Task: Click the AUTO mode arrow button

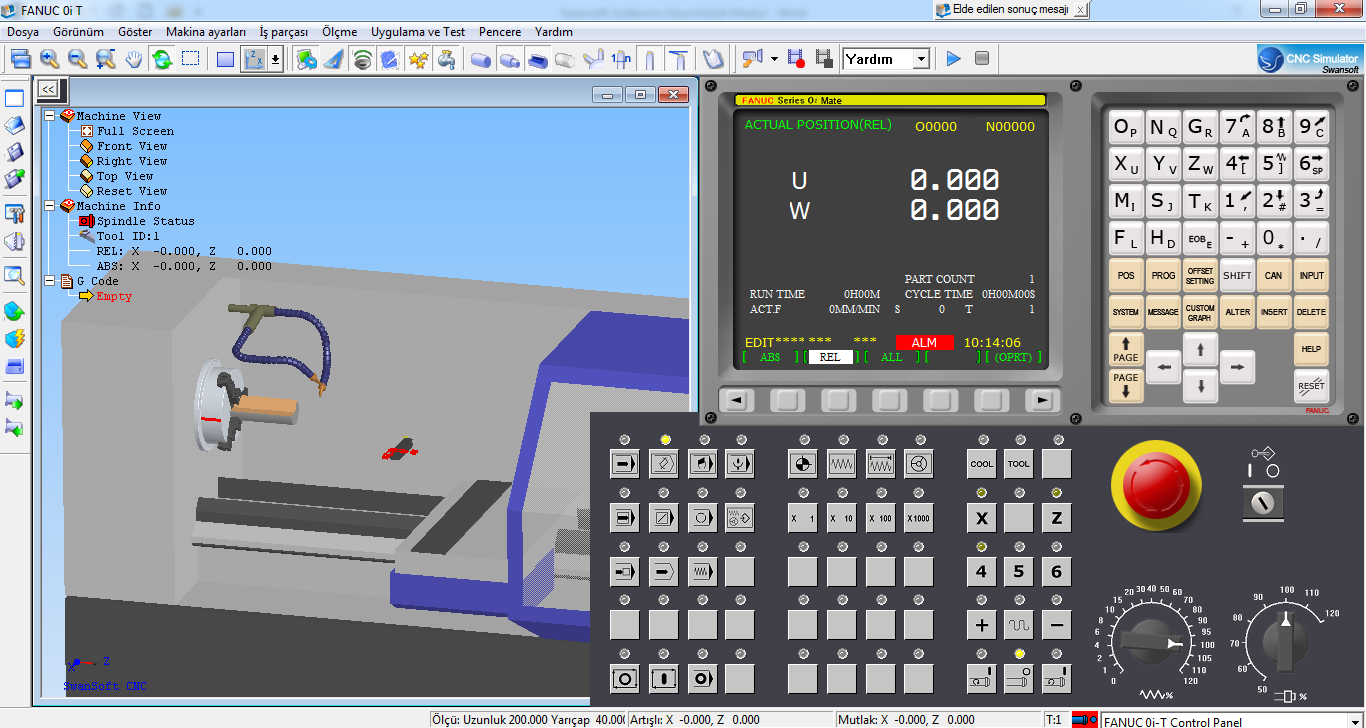Action: [x=625, y=464]
